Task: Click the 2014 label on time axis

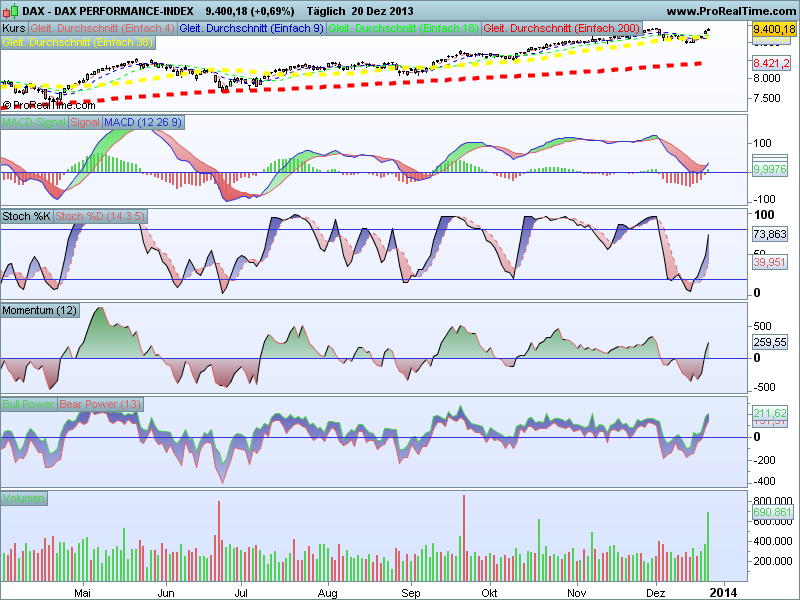Action: (724, 592)
